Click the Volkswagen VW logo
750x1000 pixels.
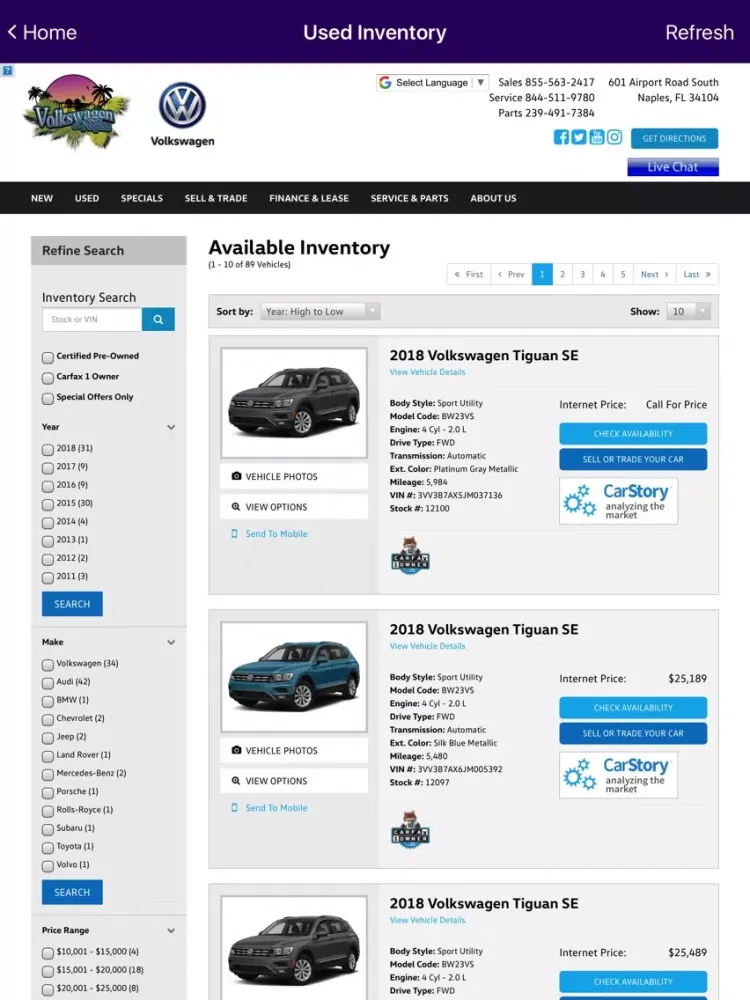pyautogui.click(x=182, y=114)
